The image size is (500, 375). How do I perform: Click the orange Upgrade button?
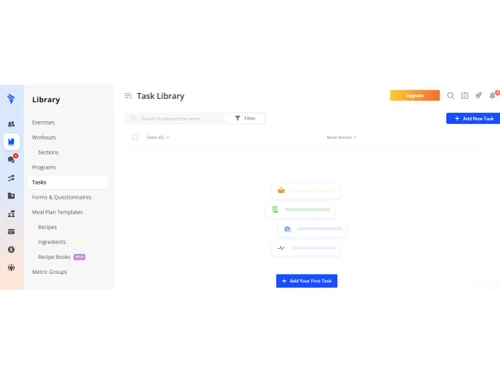(x=415, y=96)
